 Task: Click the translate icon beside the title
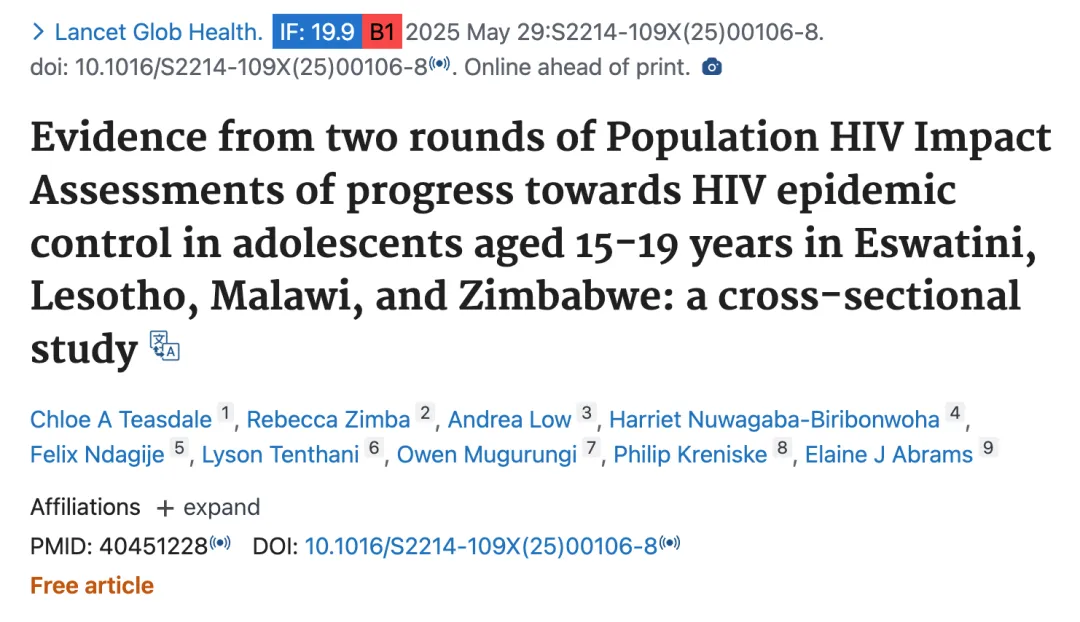click(x=165, y=346)
